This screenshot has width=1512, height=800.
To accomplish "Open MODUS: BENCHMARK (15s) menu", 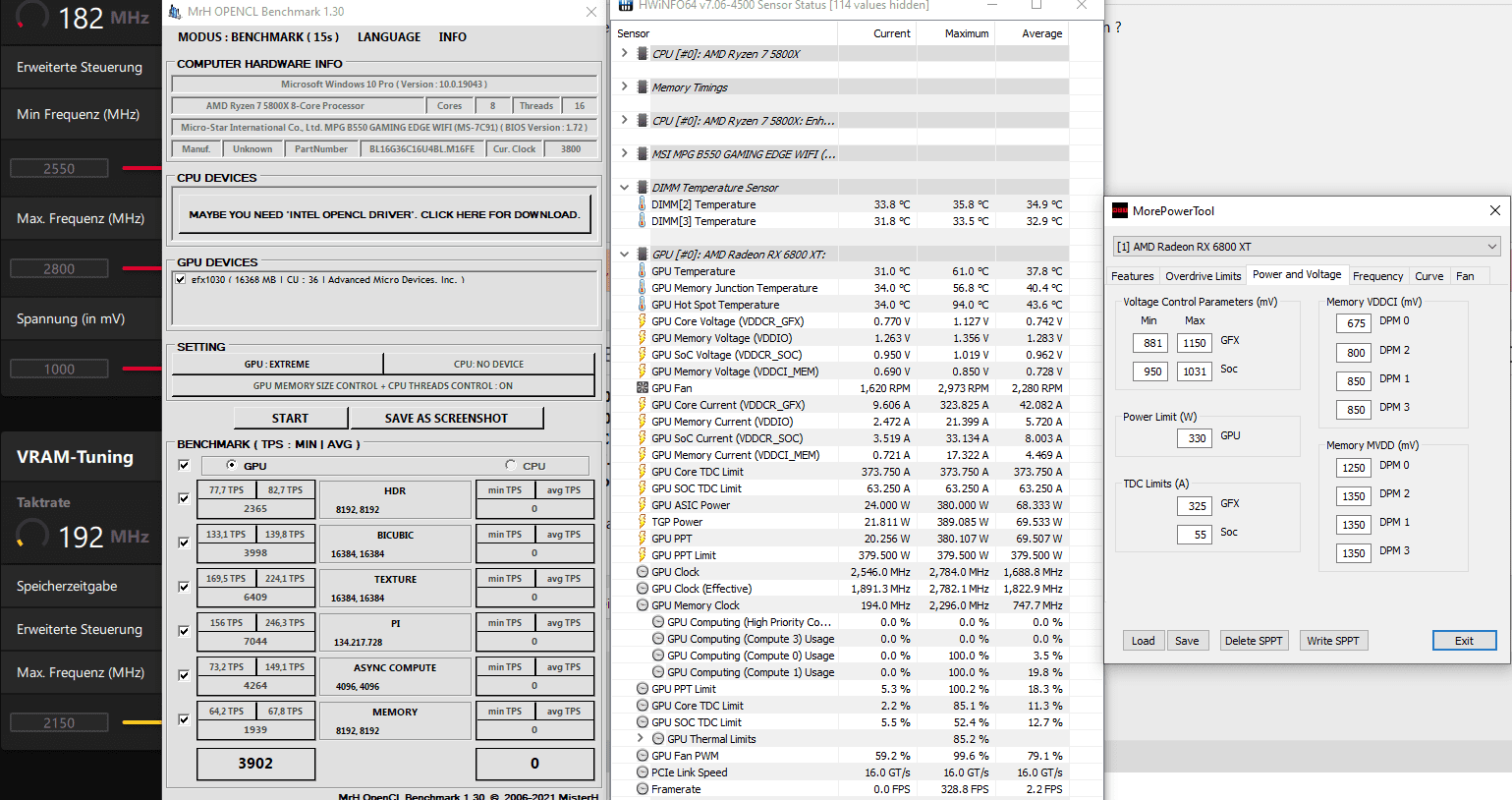I will click(x=258, y=36).
